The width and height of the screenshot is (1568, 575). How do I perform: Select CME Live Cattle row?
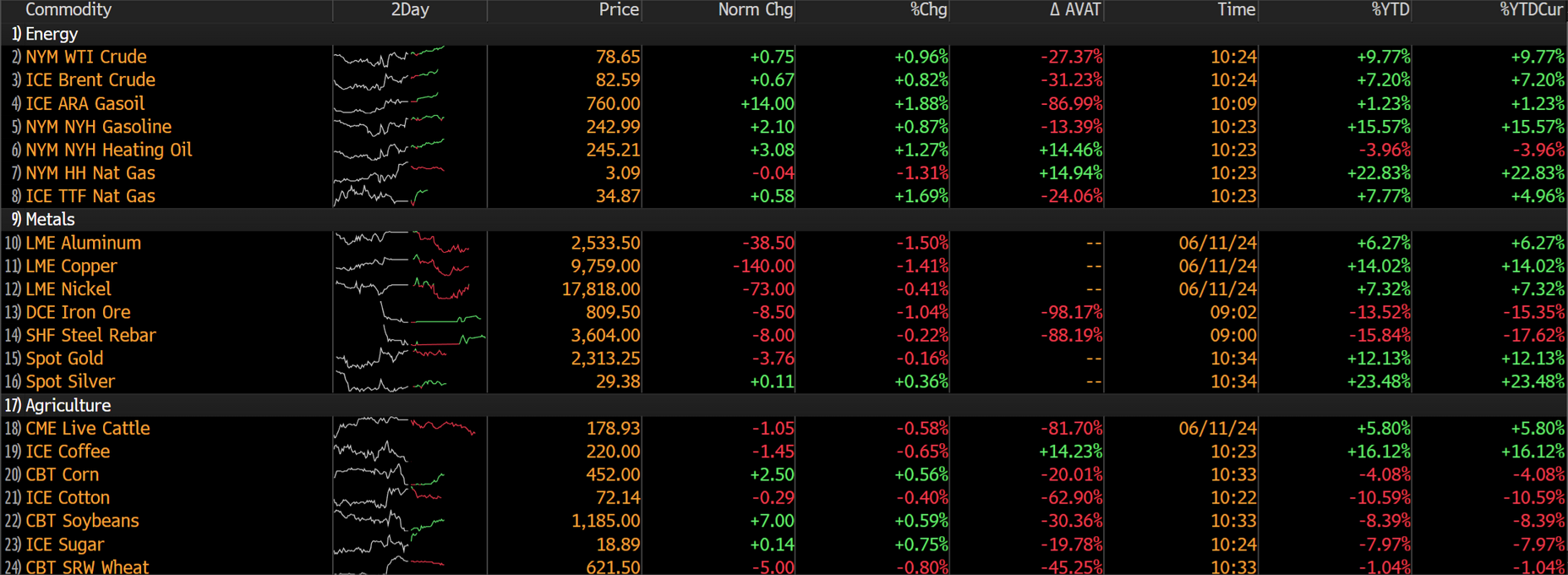tap(784, 429)
